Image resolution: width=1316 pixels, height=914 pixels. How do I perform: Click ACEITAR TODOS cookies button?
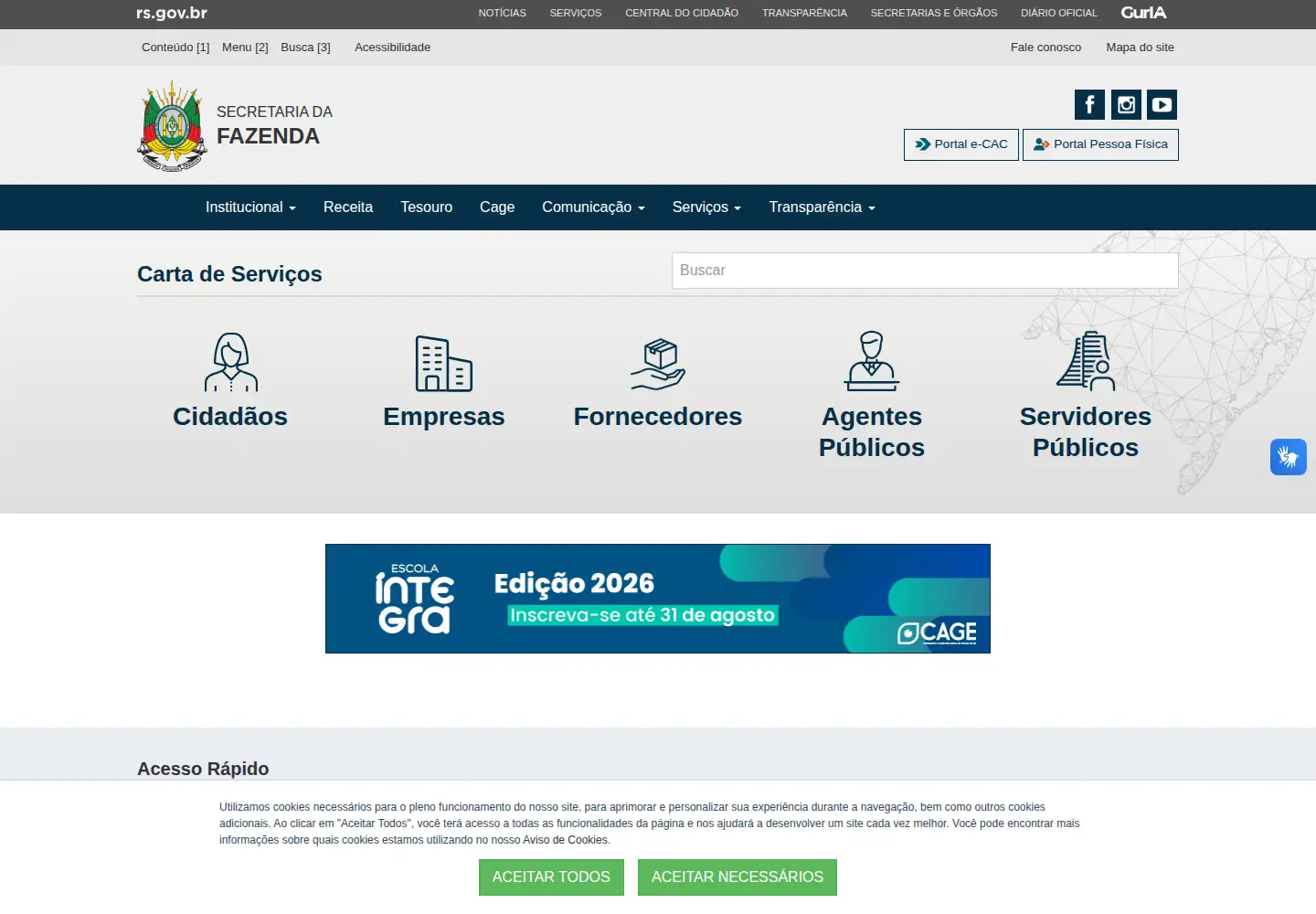(551, 877)
